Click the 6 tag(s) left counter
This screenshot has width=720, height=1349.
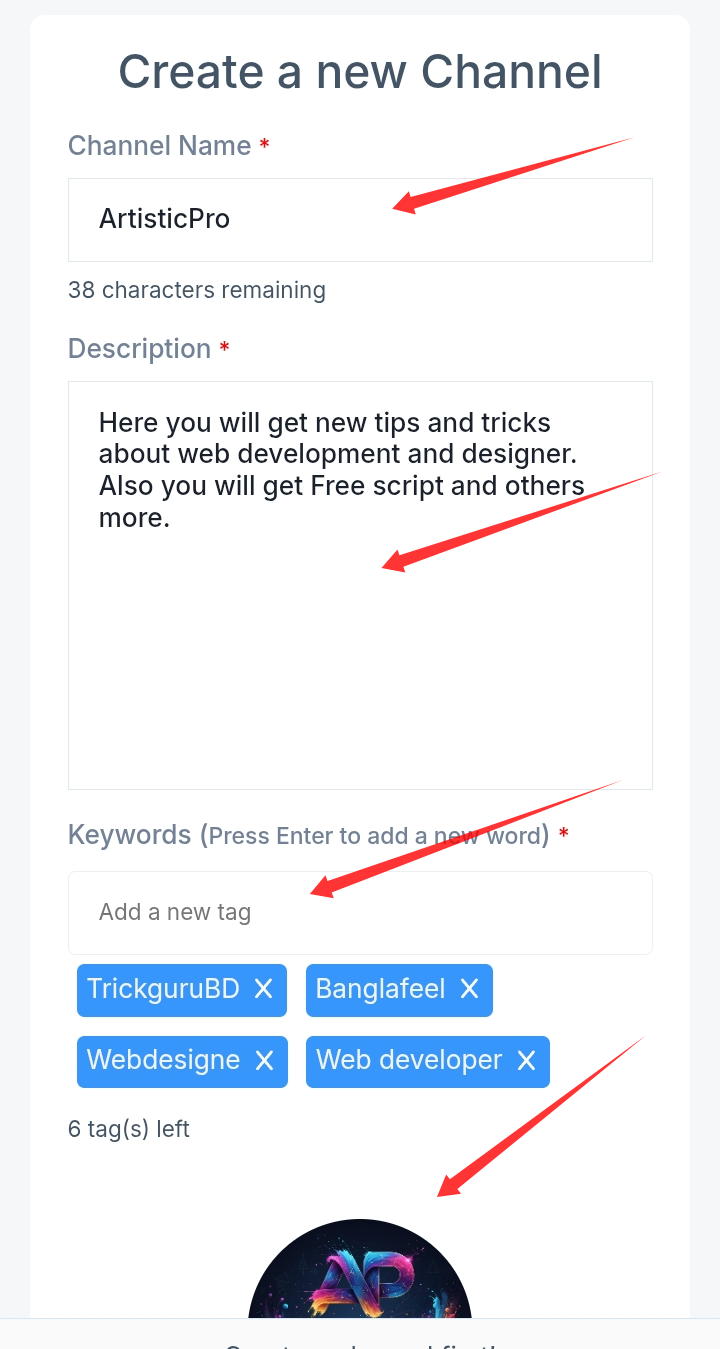[x=129, y=1129]
